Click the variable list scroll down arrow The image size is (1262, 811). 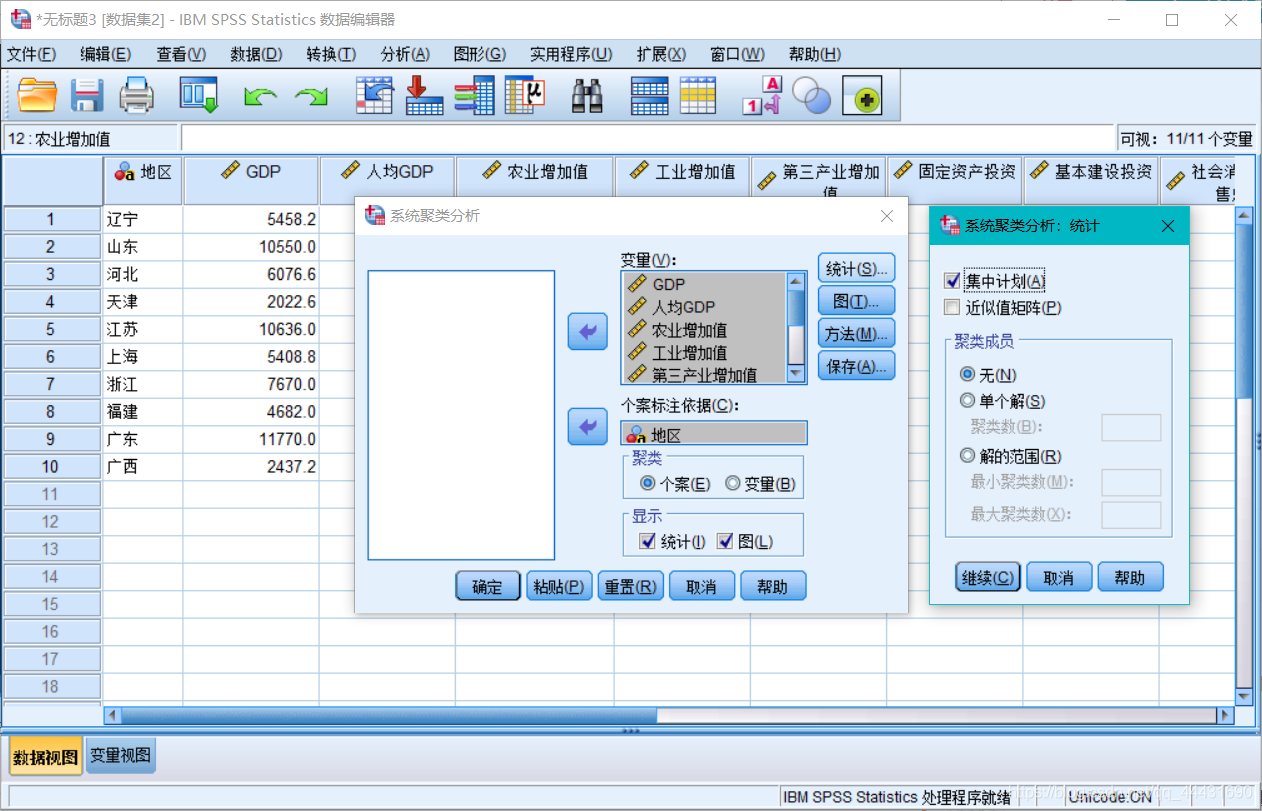797,374
